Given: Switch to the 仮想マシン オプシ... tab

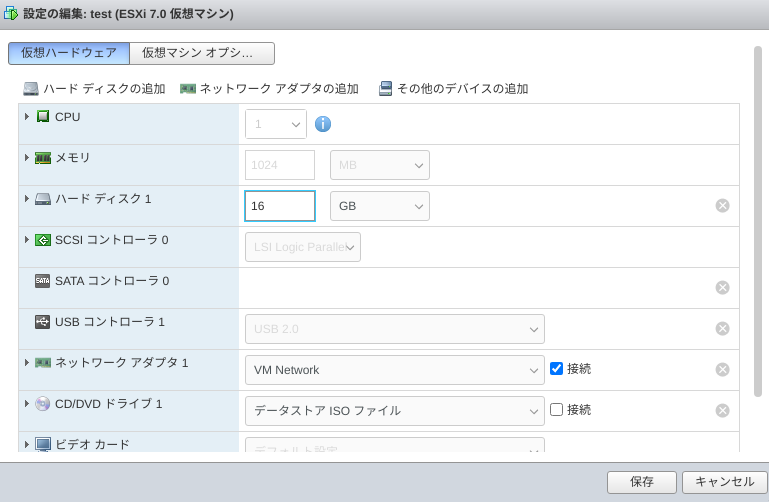Looking at the screenshot, I should click(x=202, y=53).
